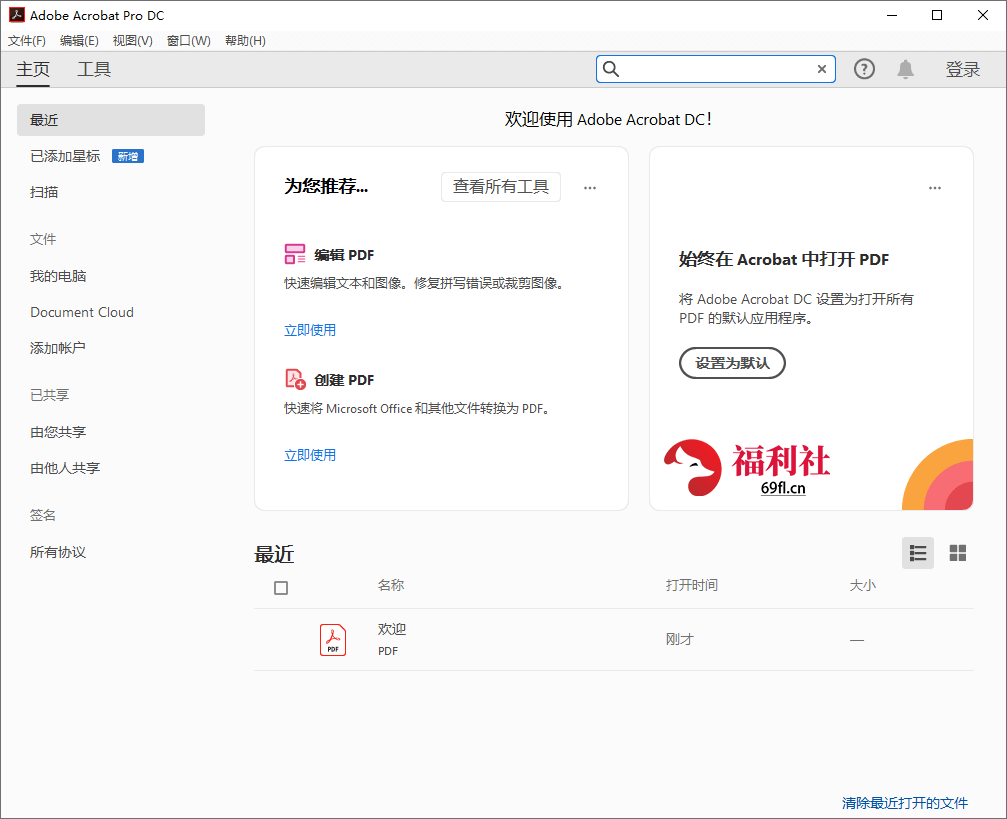Open the help question mark icon
The image size is (1007, 819).
pos(864,69)
